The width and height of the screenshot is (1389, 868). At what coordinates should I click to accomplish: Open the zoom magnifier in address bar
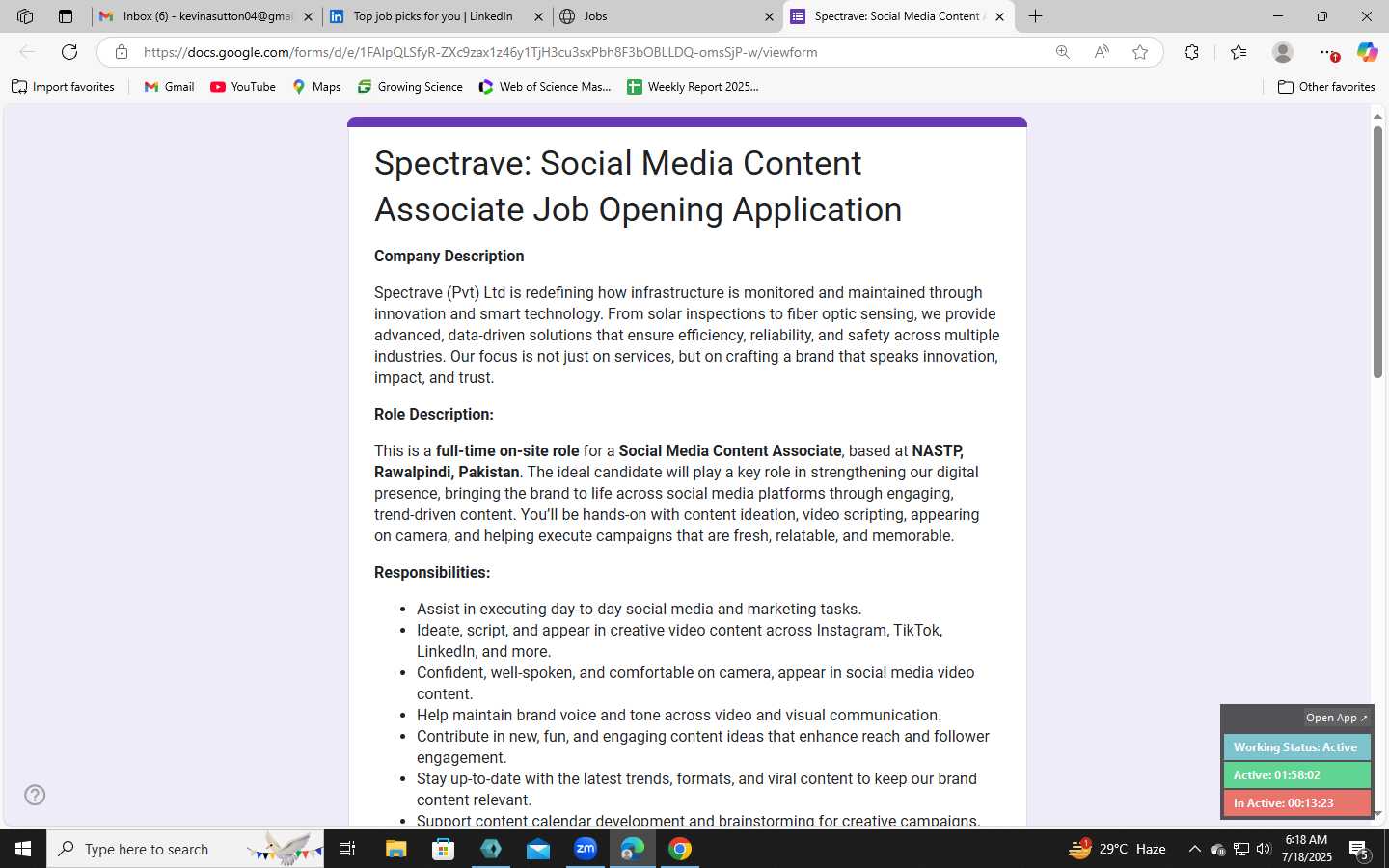[1063, 52]
